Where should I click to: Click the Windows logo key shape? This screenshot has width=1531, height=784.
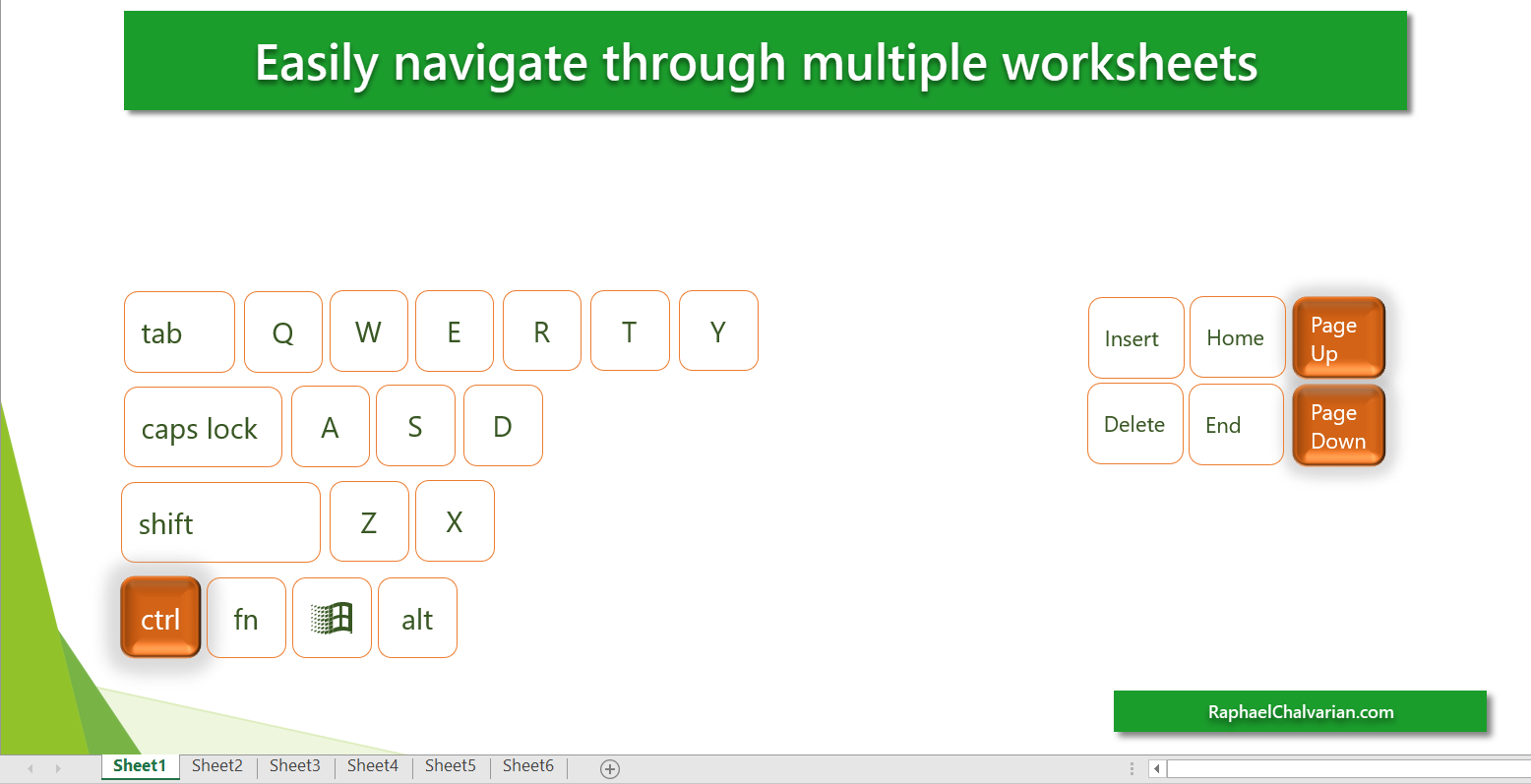pyautogui.click(x=332, y=618)
